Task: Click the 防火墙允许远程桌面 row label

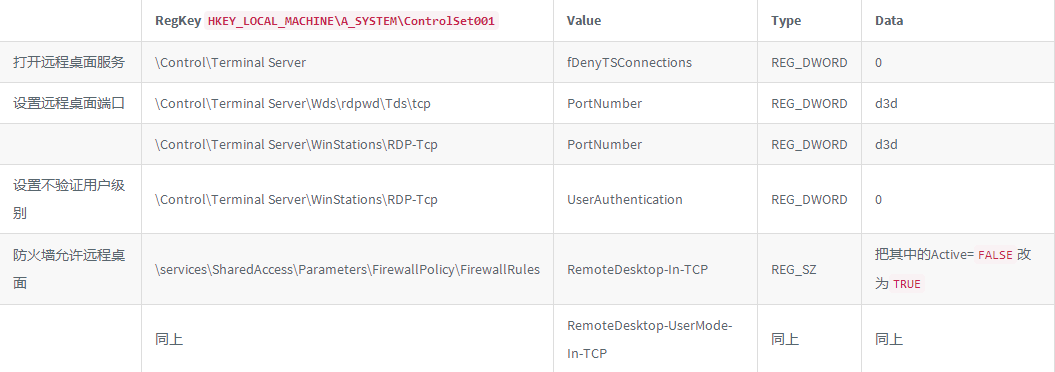Action: pyautogui.click(x=69, y=269)
